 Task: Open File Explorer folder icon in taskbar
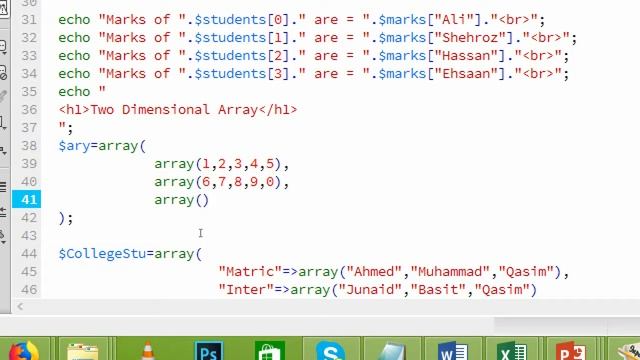pyautogui.click(x=83, y=352)
